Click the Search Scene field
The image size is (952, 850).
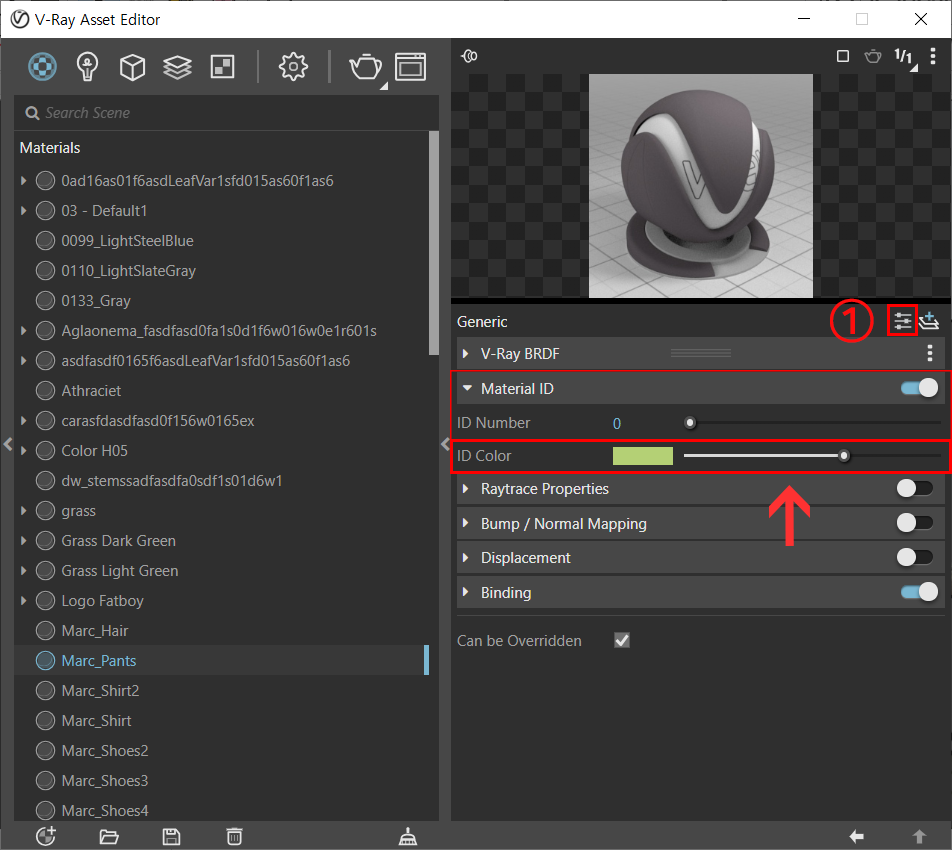click(x=226, y=113)
